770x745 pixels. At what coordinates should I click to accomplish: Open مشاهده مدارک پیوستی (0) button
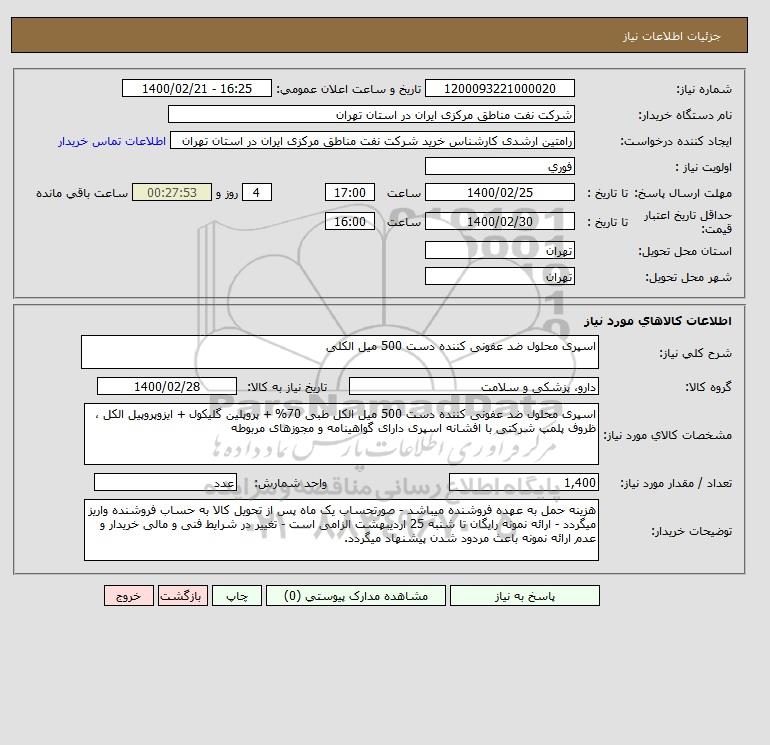tap(356, 596)
